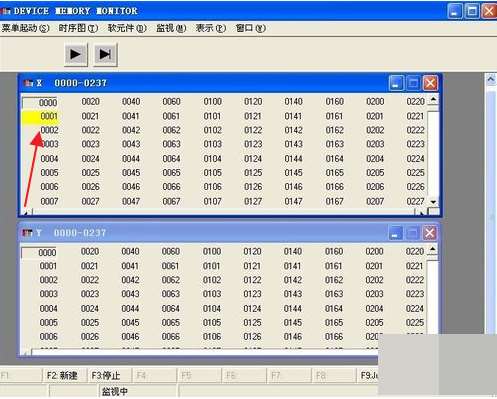Close the Y 0000-0237 window
Viewport: 497px width, 399px height.
(x=430, y=233)
